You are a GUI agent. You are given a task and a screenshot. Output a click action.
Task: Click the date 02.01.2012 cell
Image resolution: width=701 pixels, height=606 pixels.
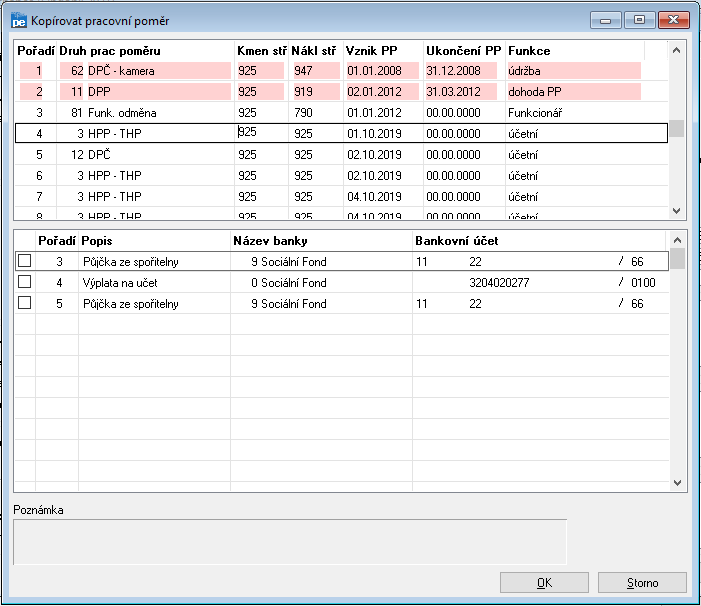tap(383, 92)
